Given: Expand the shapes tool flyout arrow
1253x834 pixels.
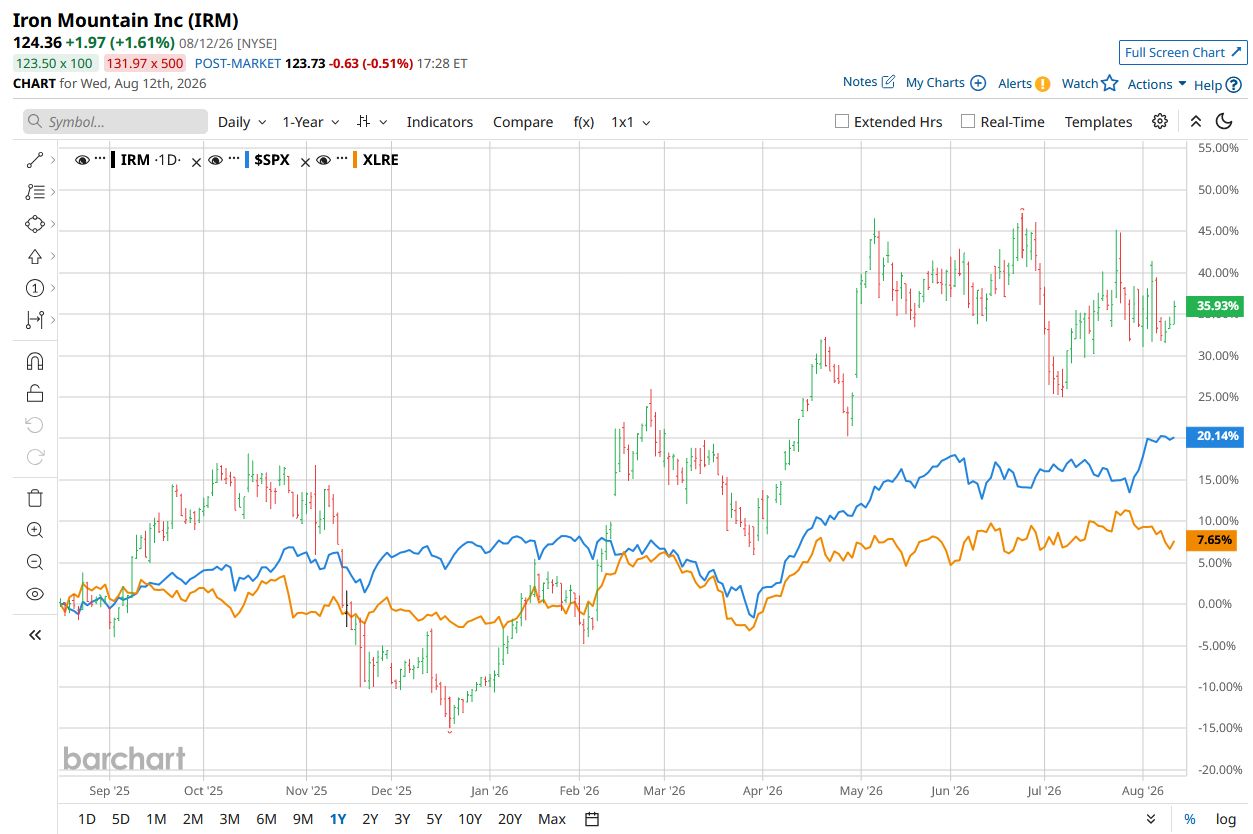Looking at the screenshot, I should tap(52, 224).
